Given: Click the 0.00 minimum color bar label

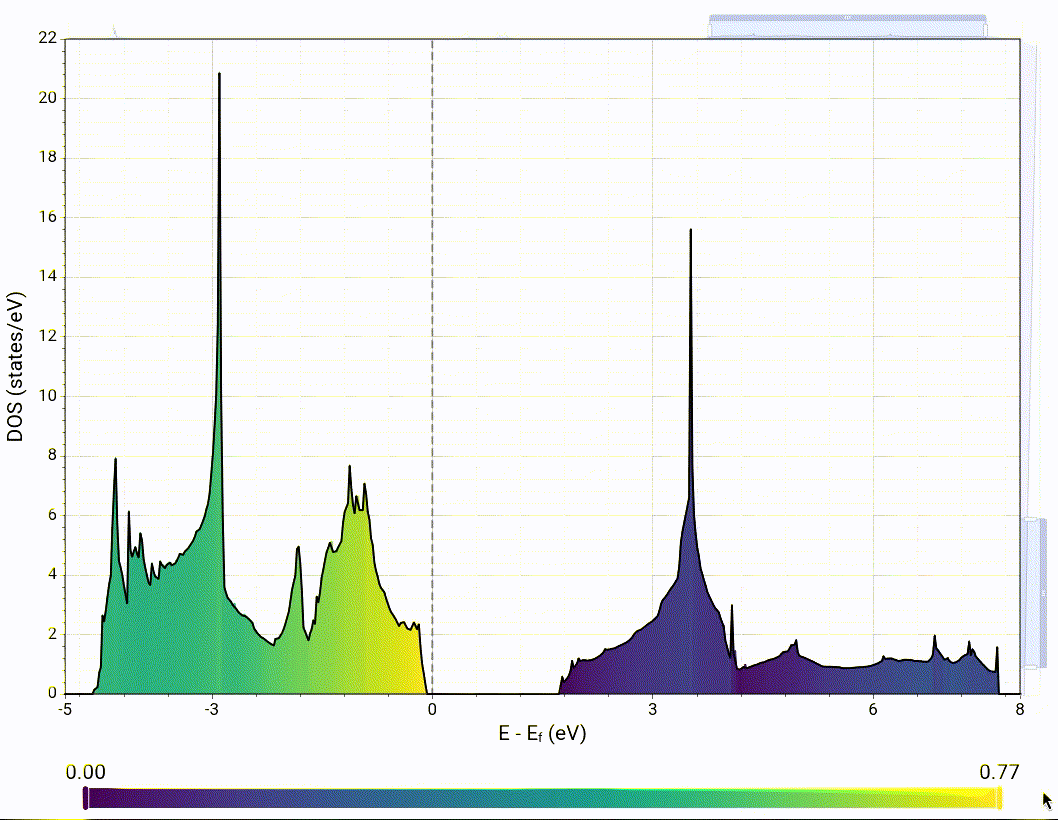Looking at the screenshot, I should [83, 772].
